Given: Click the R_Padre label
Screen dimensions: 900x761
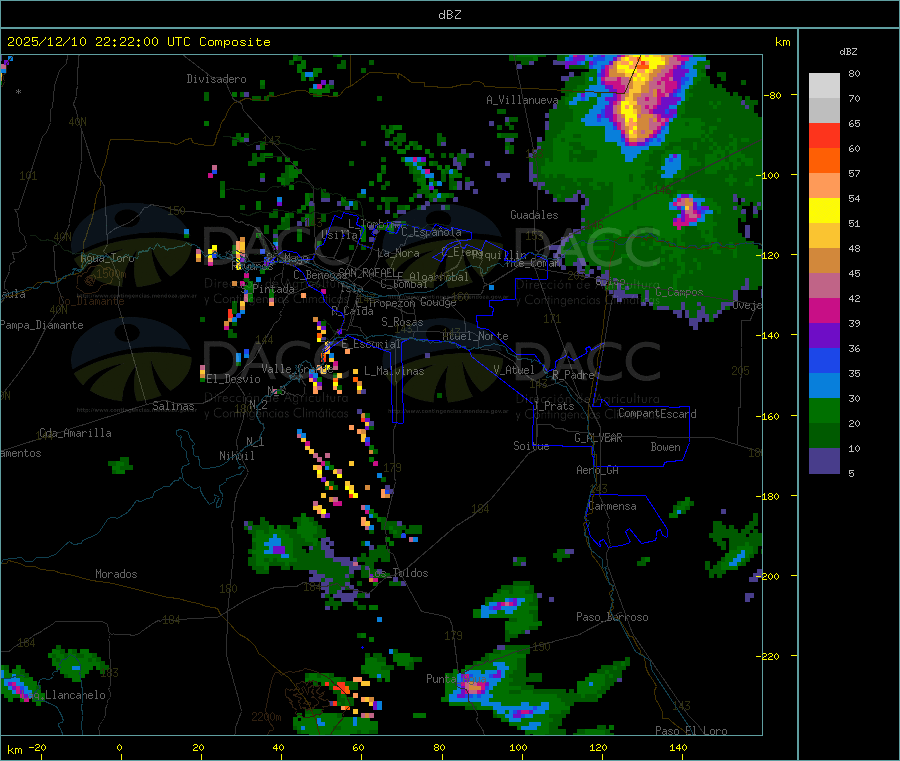Looking at the screenshot, I should [x=573, y=375].
